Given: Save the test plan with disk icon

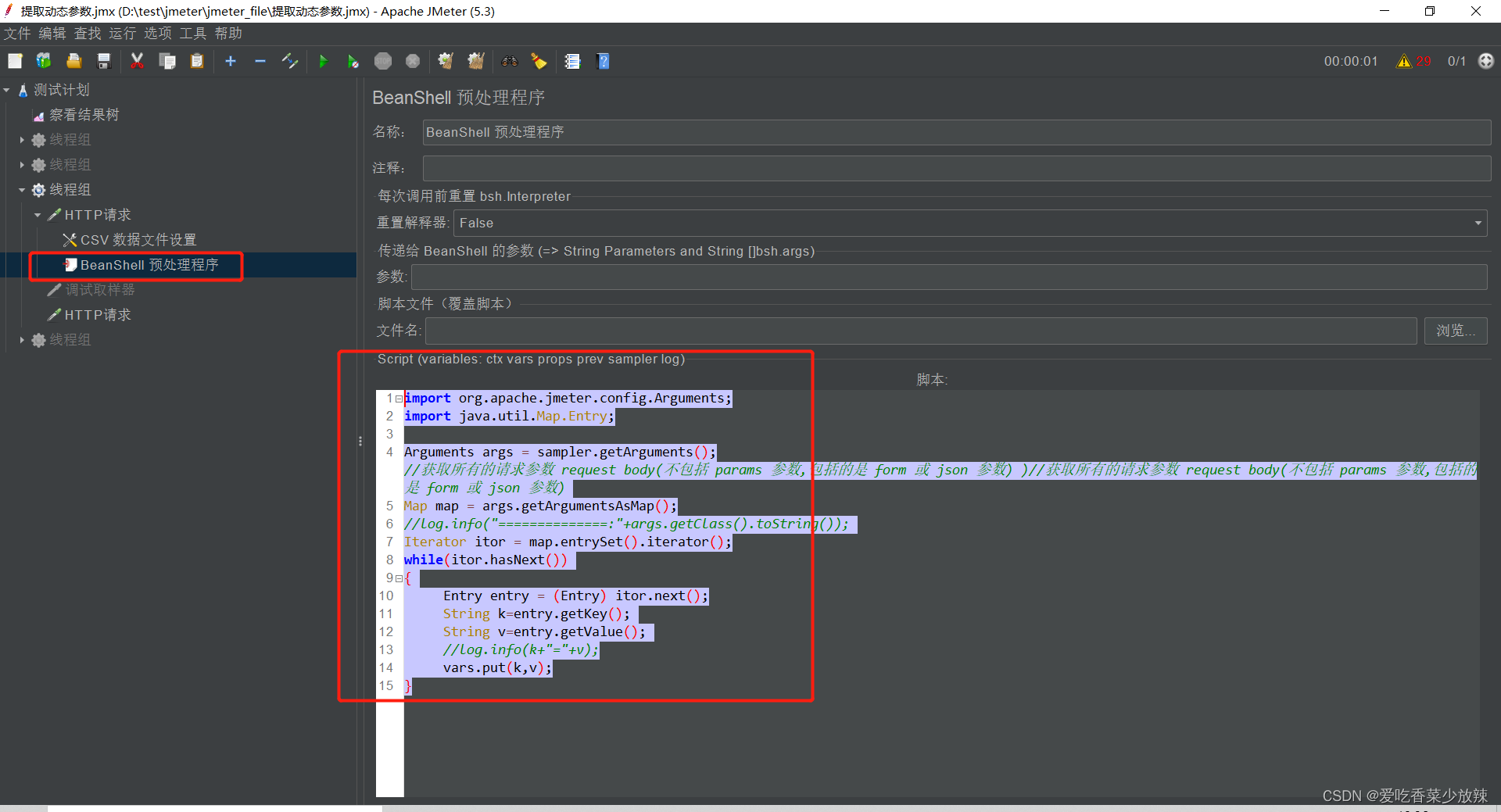Looking at the screenshot, I should (104, 61).
